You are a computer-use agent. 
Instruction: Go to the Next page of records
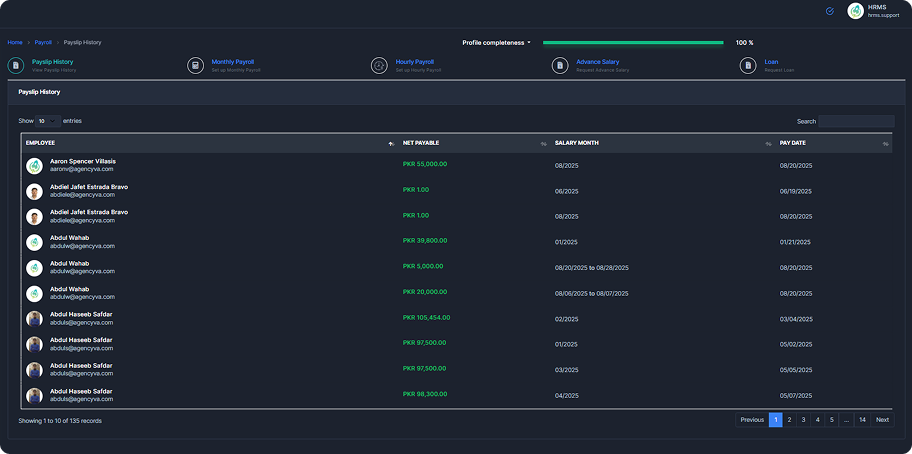882,420
